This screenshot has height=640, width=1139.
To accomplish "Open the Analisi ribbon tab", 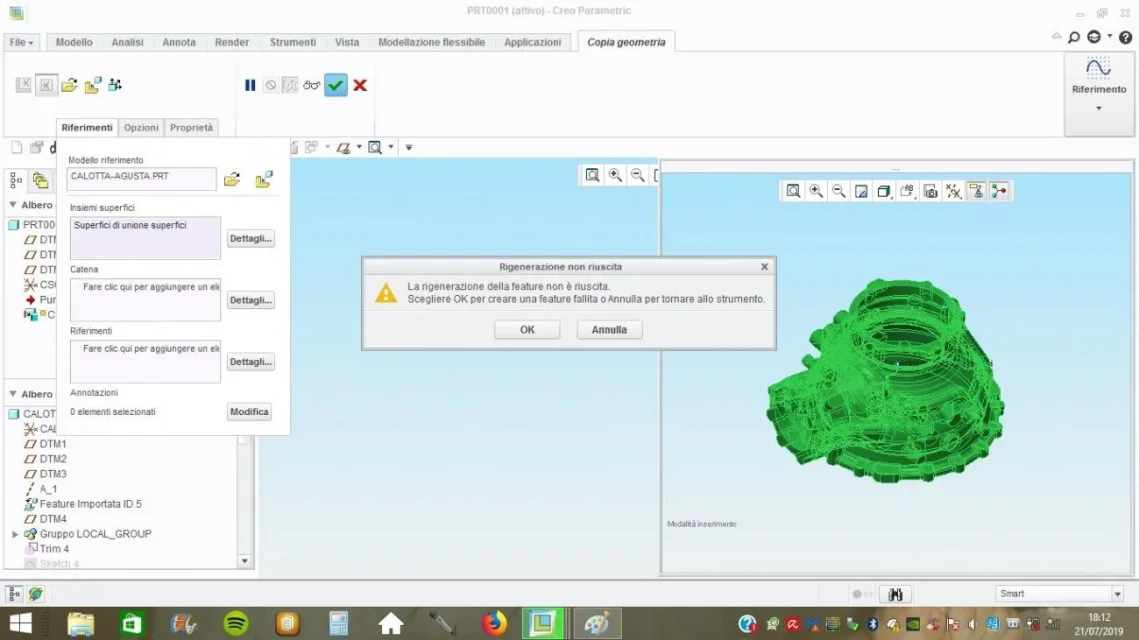I will [x=127, y=42].
